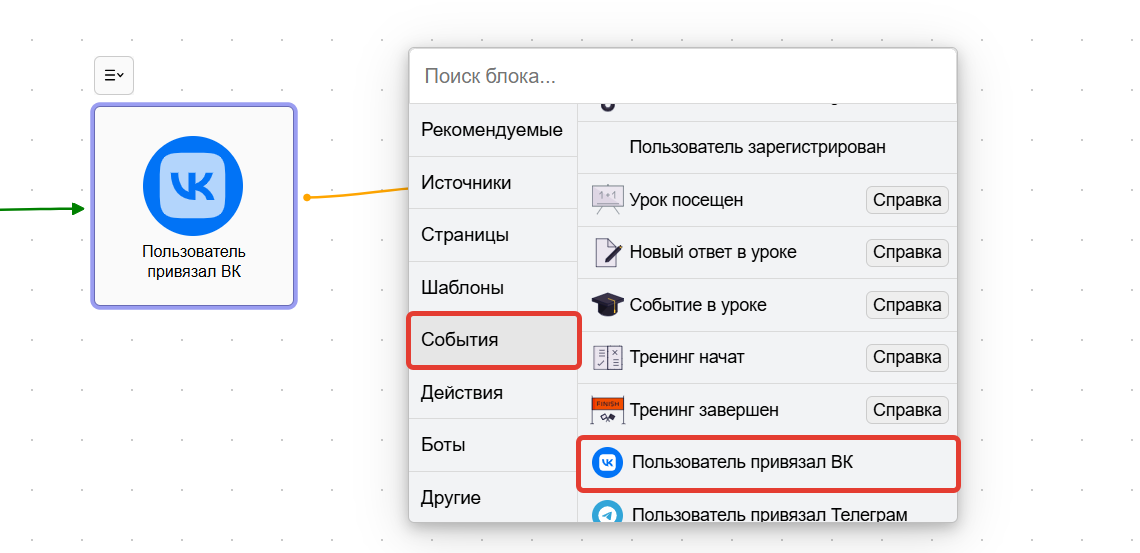Open the Действия category
Screen dimensions: 1140x553
pyautogui.click(x=492, y=393)
